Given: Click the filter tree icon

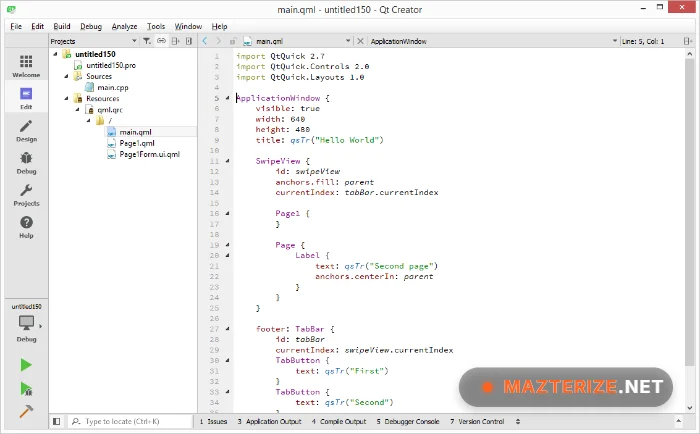Looking at the screenshot, I should point(146,41).
